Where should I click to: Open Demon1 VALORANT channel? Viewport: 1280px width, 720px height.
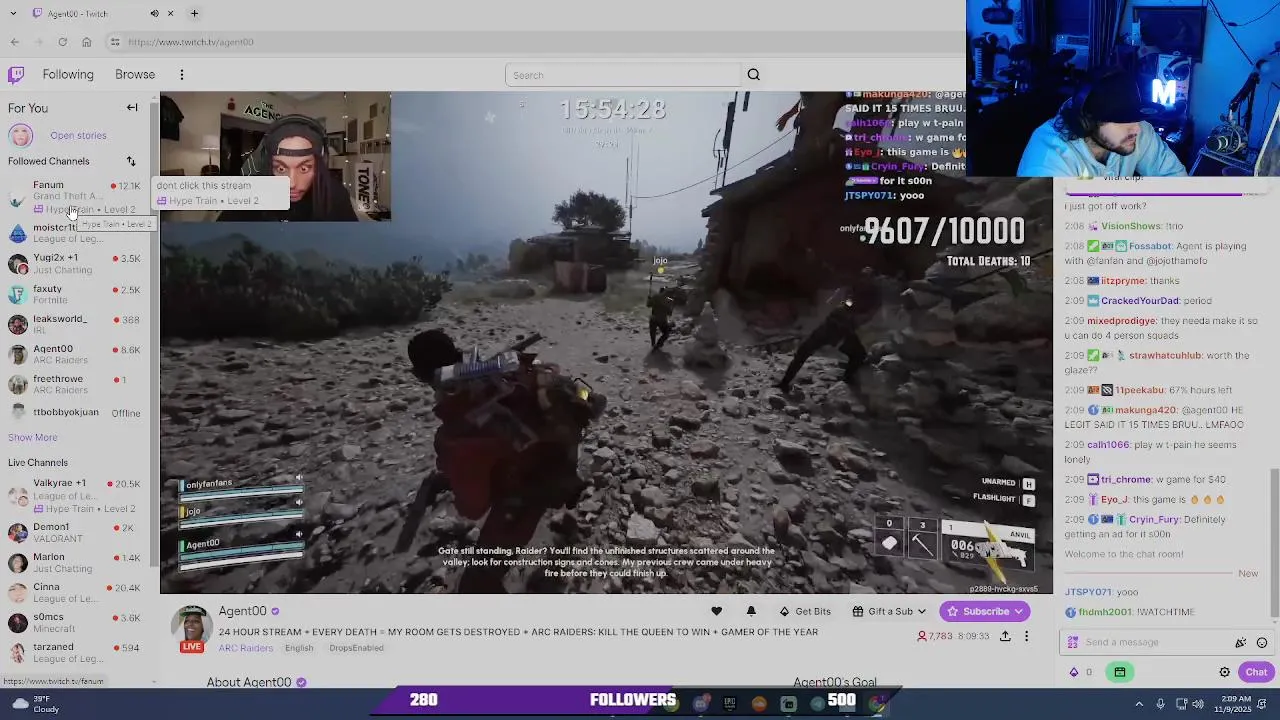[75, 532]
